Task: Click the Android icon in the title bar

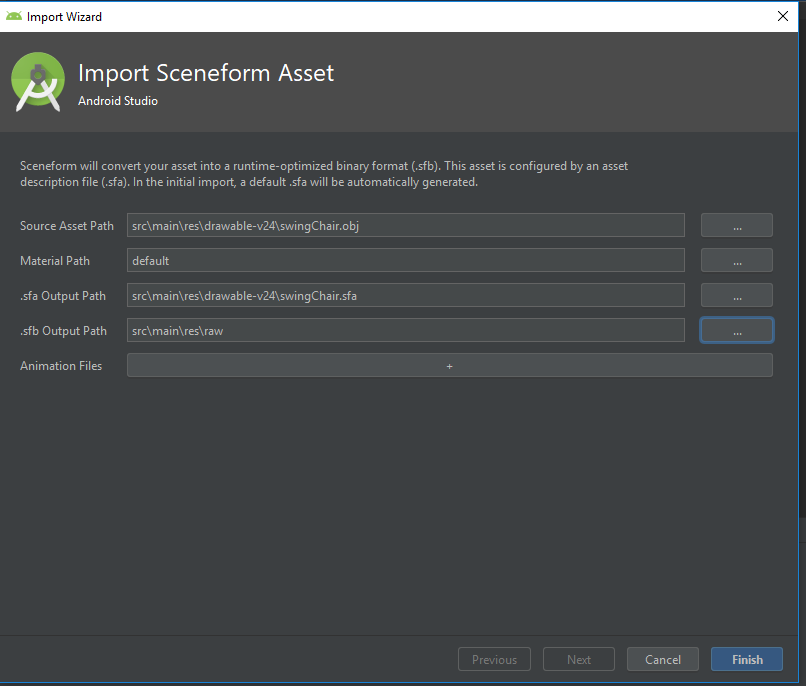Action: click(x=14, y=16)
